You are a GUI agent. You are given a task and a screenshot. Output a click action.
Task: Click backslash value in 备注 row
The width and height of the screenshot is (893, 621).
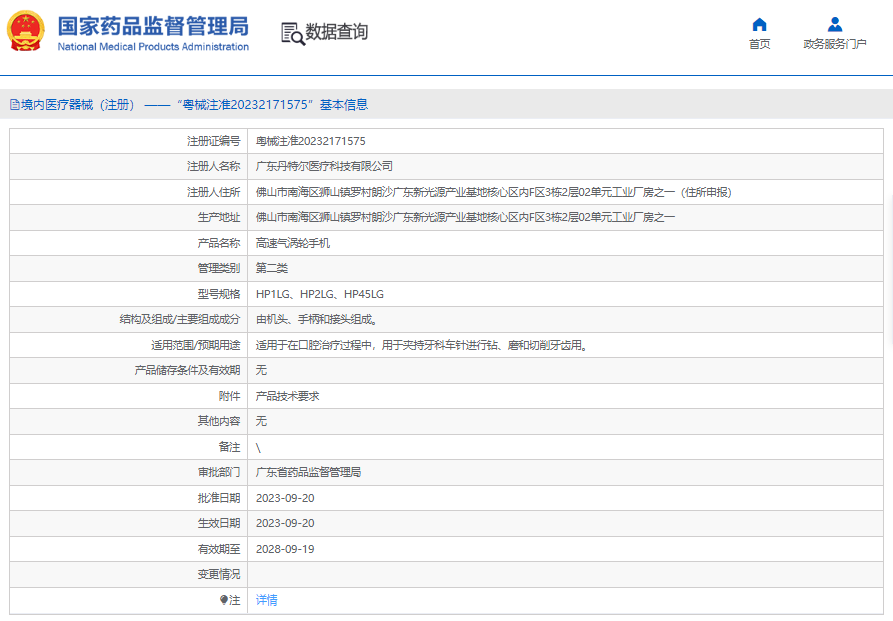pos(259,448)
